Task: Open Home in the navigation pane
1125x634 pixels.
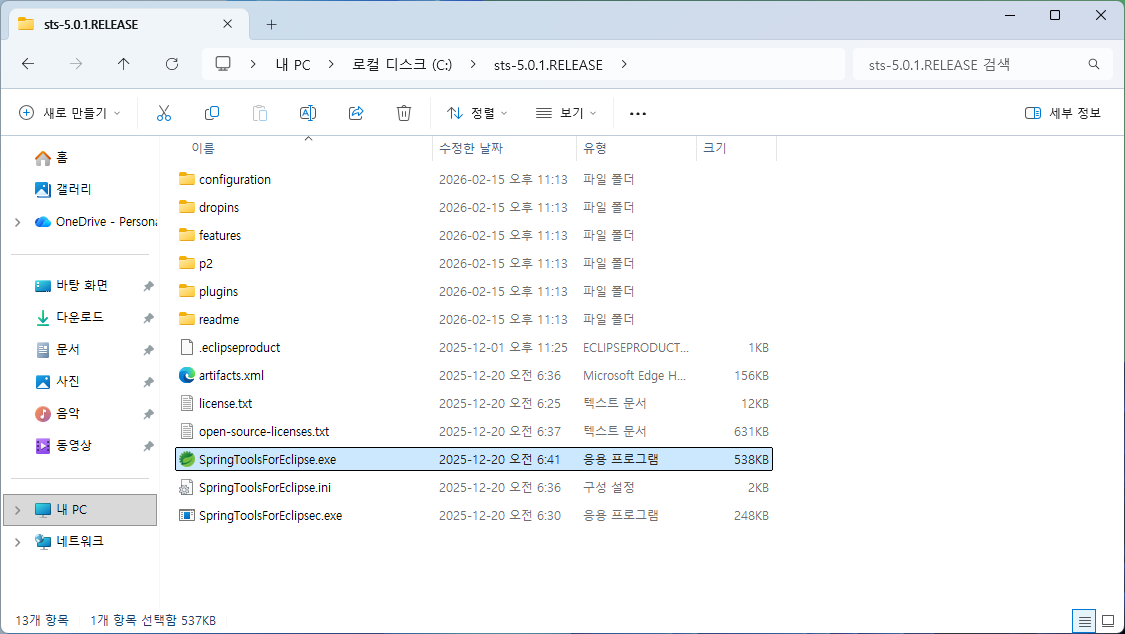Action: [51, 157]
